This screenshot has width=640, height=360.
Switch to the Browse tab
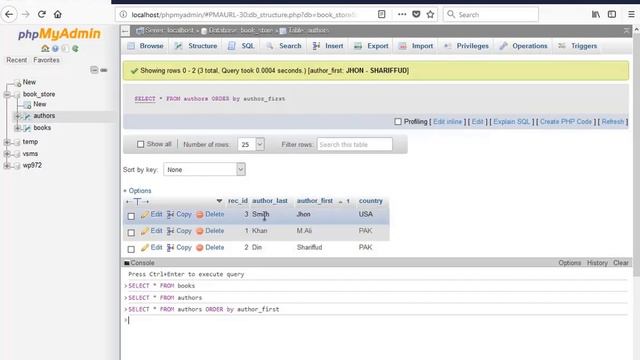[x=145, y=46]
